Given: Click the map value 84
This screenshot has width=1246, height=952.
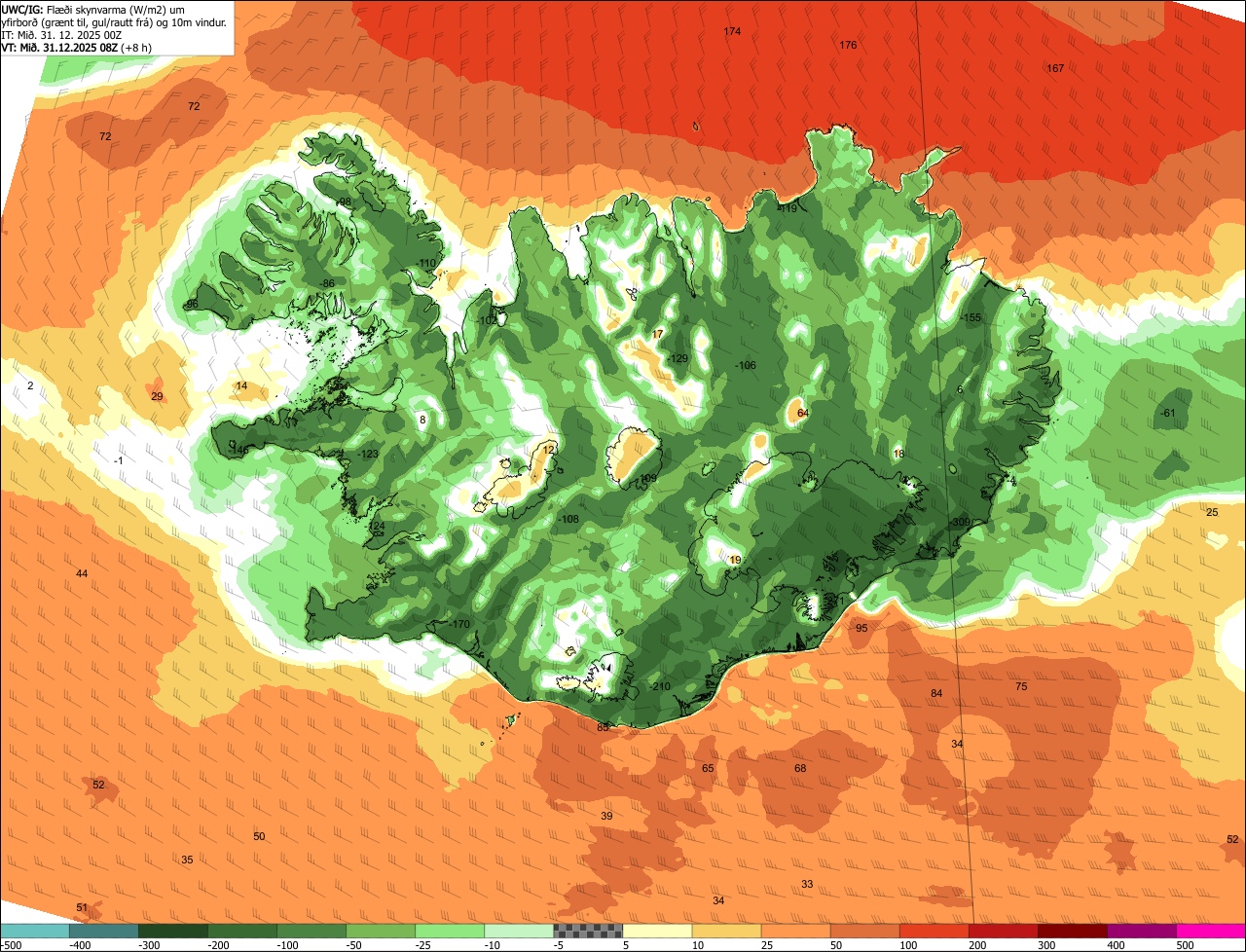Looking at the screenshot, I should (x=936, y=693).
